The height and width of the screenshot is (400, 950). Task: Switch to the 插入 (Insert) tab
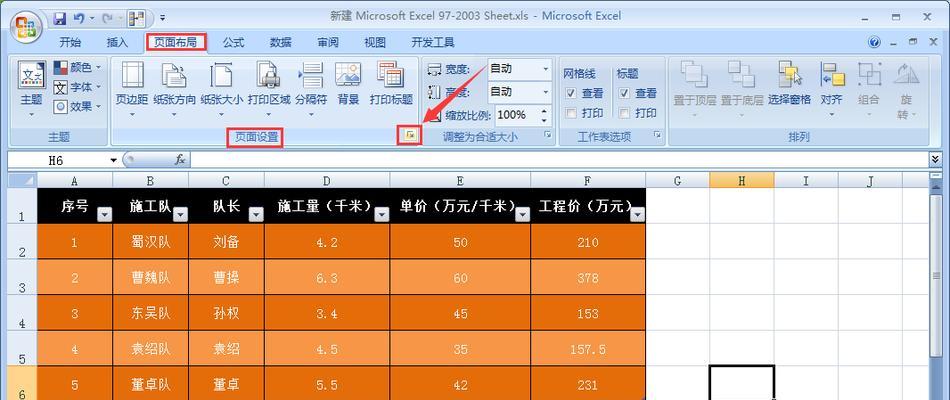tap(117, 42)
